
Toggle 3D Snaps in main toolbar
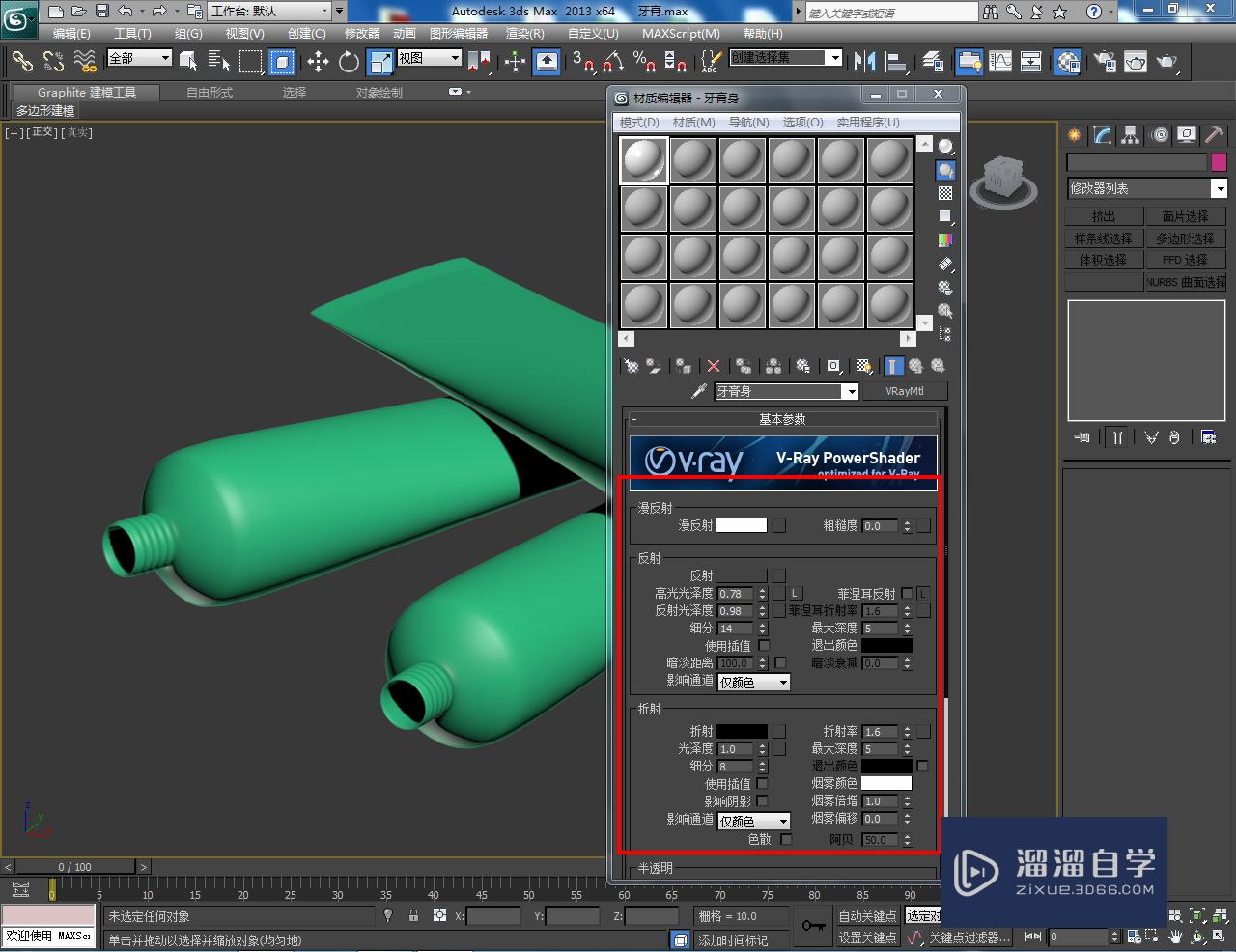[582, 62]
